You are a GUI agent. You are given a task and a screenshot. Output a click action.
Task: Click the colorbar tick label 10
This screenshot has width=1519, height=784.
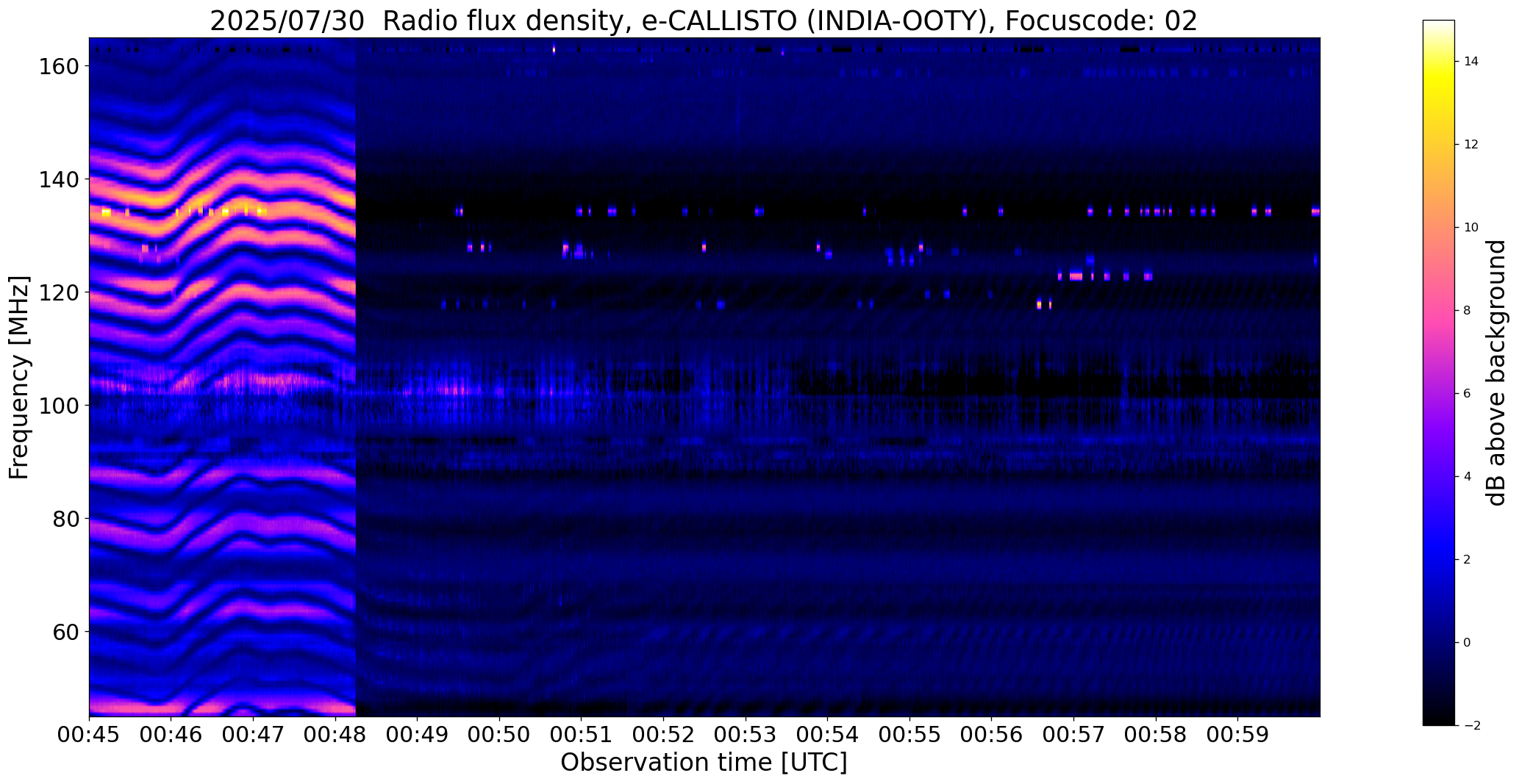1471,228
